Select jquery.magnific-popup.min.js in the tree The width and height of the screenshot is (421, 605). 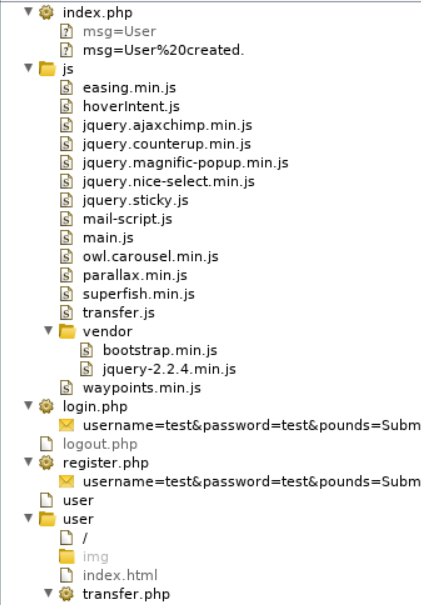(186, 163)
